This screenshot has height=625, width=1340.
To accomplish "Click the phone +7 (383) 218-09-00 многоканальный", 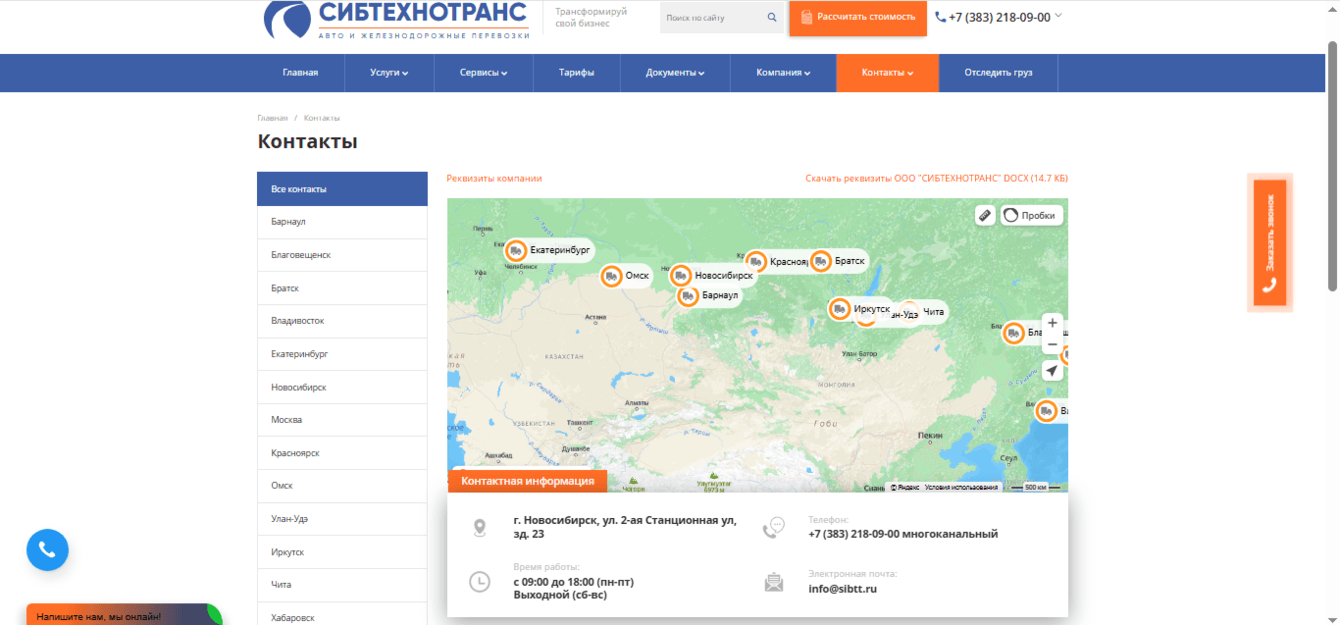I will pyautogui.click(x=903, y=534).
